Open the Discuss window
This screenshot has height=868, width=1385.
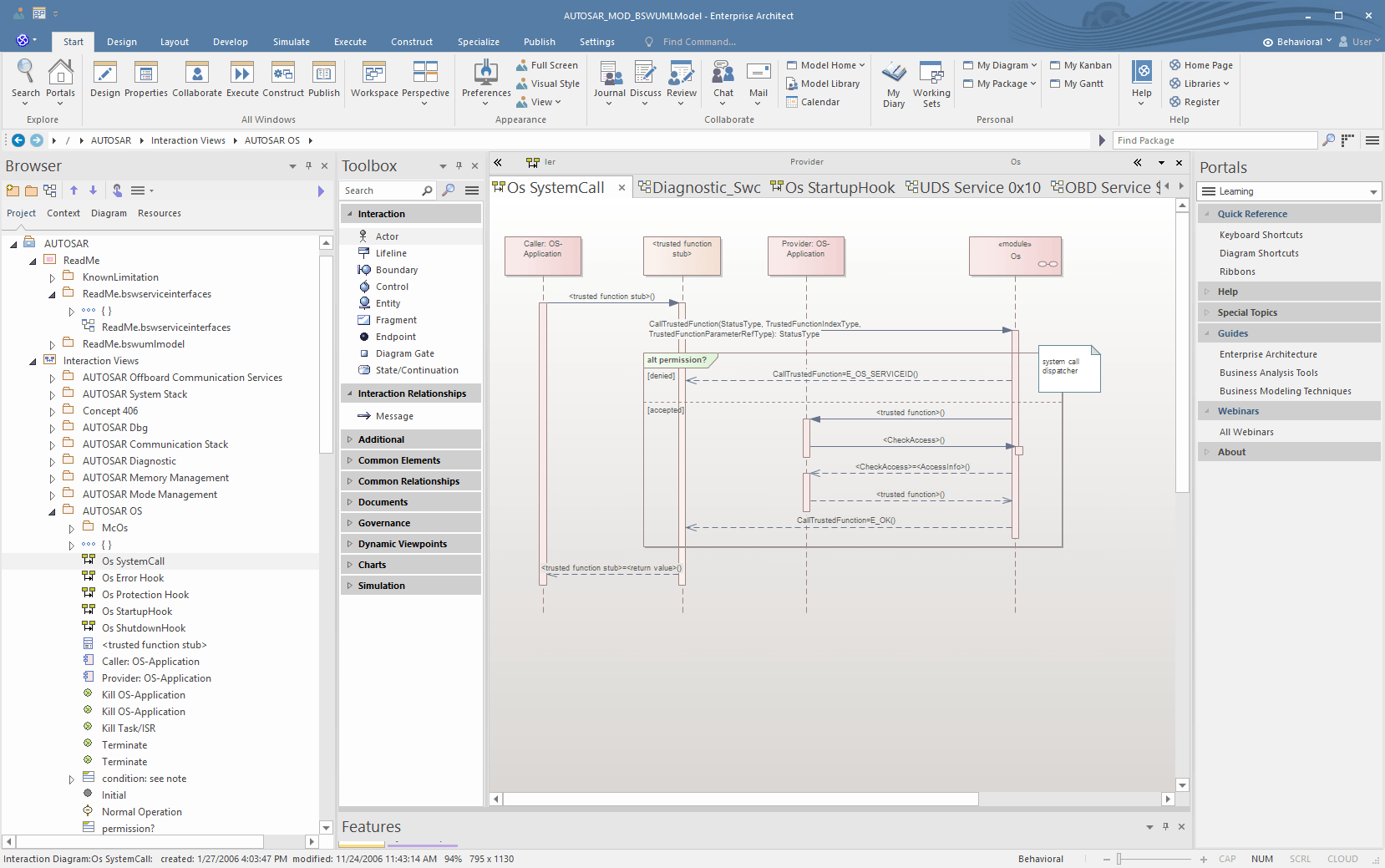point(646,82)
